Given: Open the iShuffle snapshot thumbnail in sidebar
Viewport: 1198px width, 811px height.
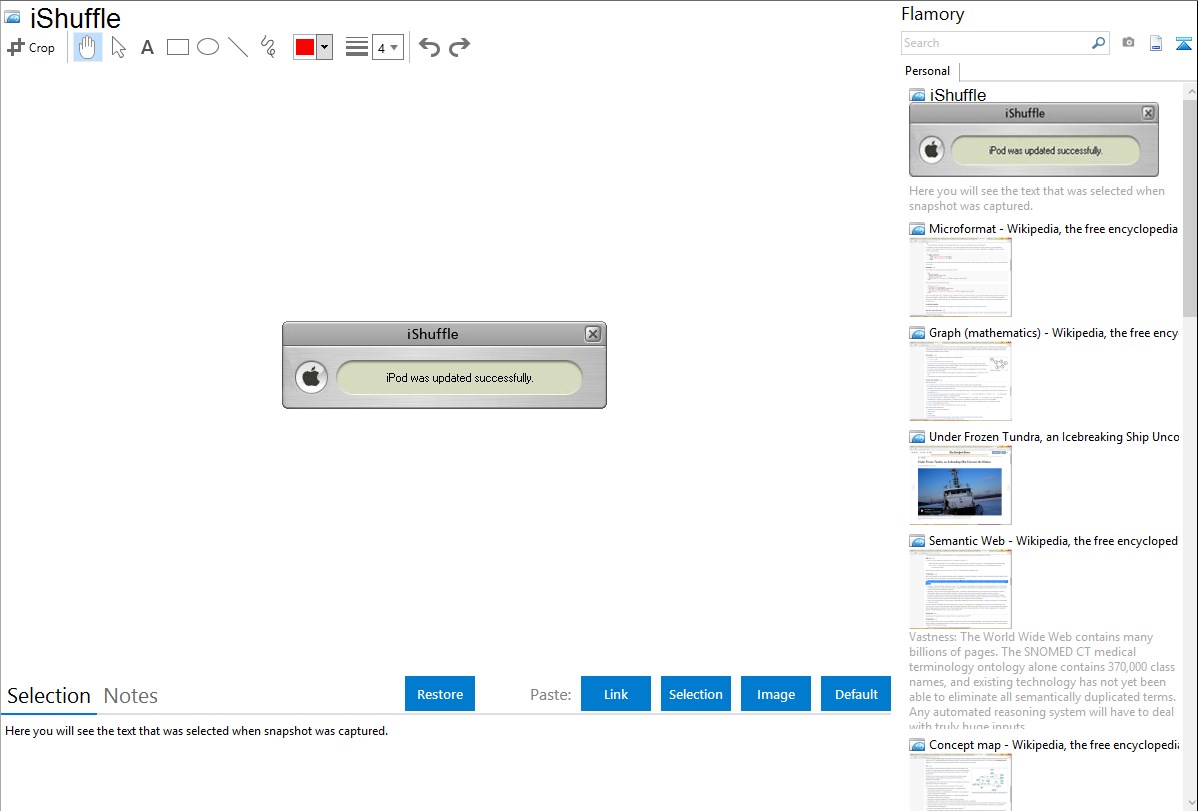Looking at the screenshot, I should pos(1034,140).
